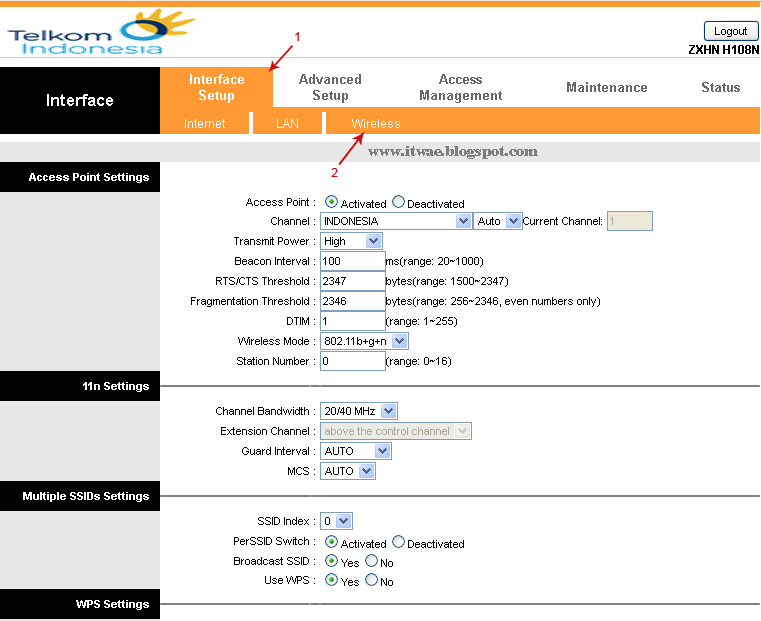The width and height of the screenshot is (761, 621).
Task: Click the Multiple SSIDs Settings heading
Action: (85, 496)
